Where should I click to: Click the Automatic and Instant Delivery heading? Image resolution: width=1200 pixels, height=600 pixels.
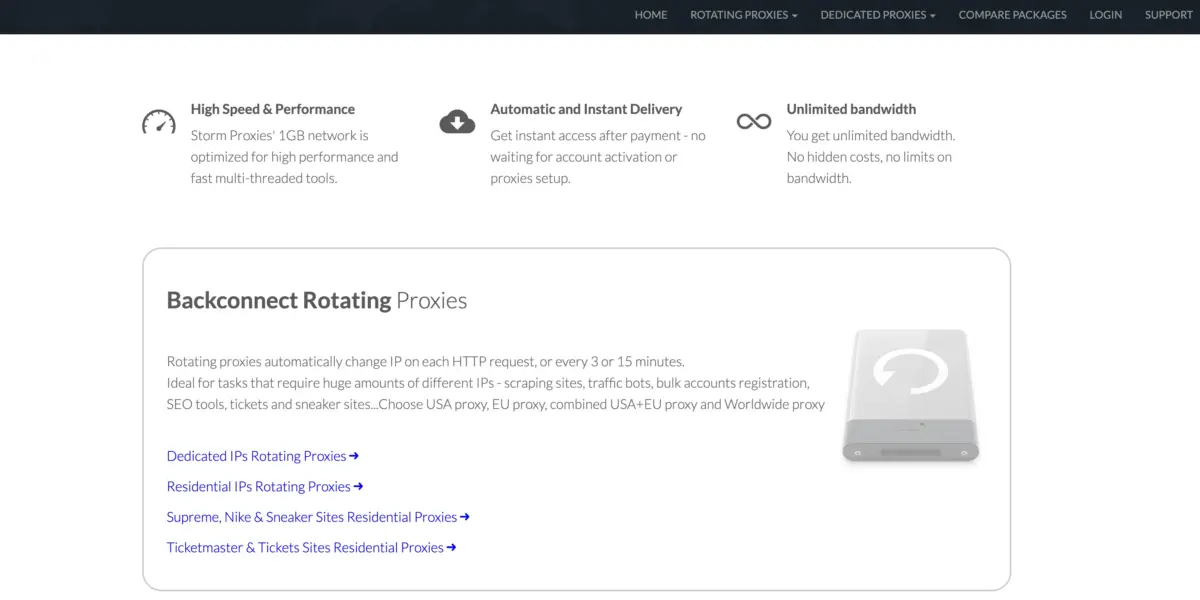pos(586,109)
